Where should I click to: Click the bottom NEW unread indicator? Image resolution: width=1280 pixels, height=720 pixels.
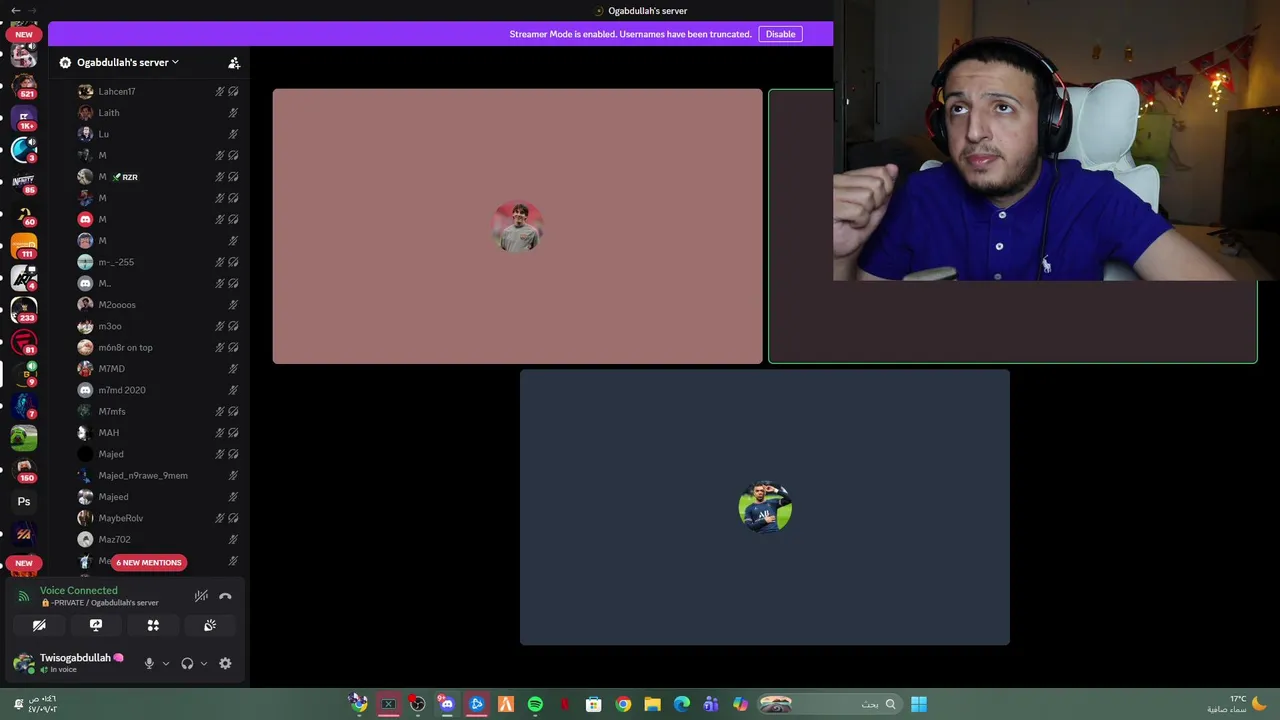(24, 563)
